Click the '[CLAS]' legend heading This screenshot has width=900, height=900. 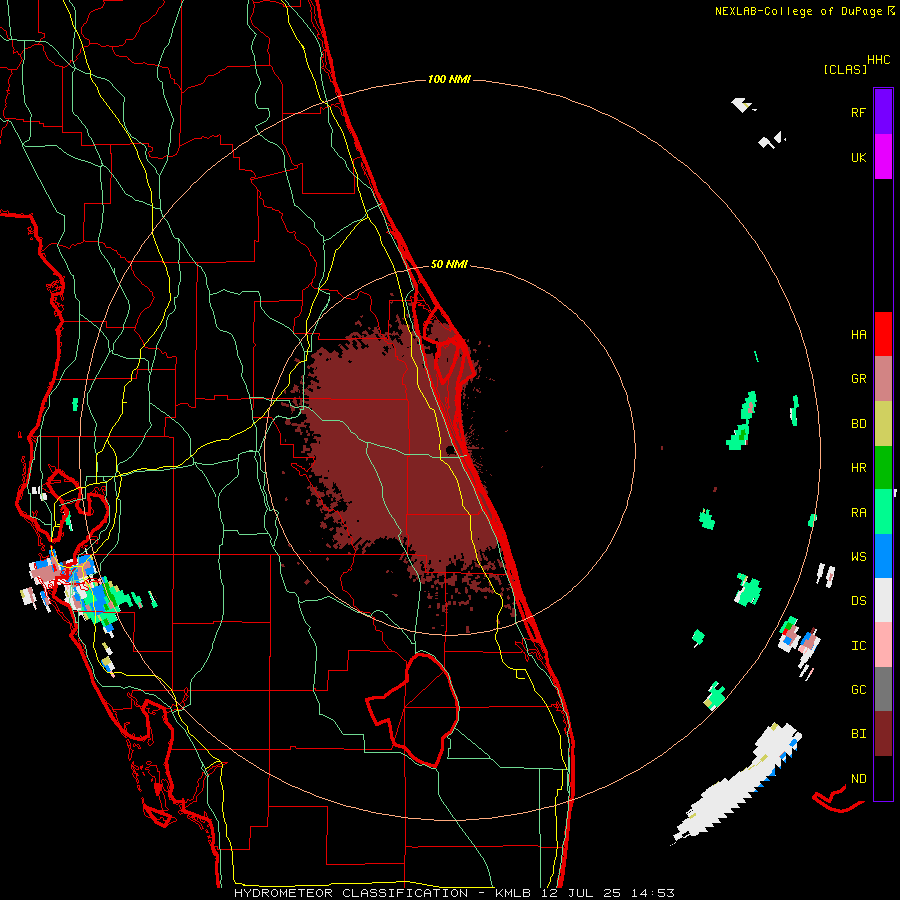(x=845, y=69)
